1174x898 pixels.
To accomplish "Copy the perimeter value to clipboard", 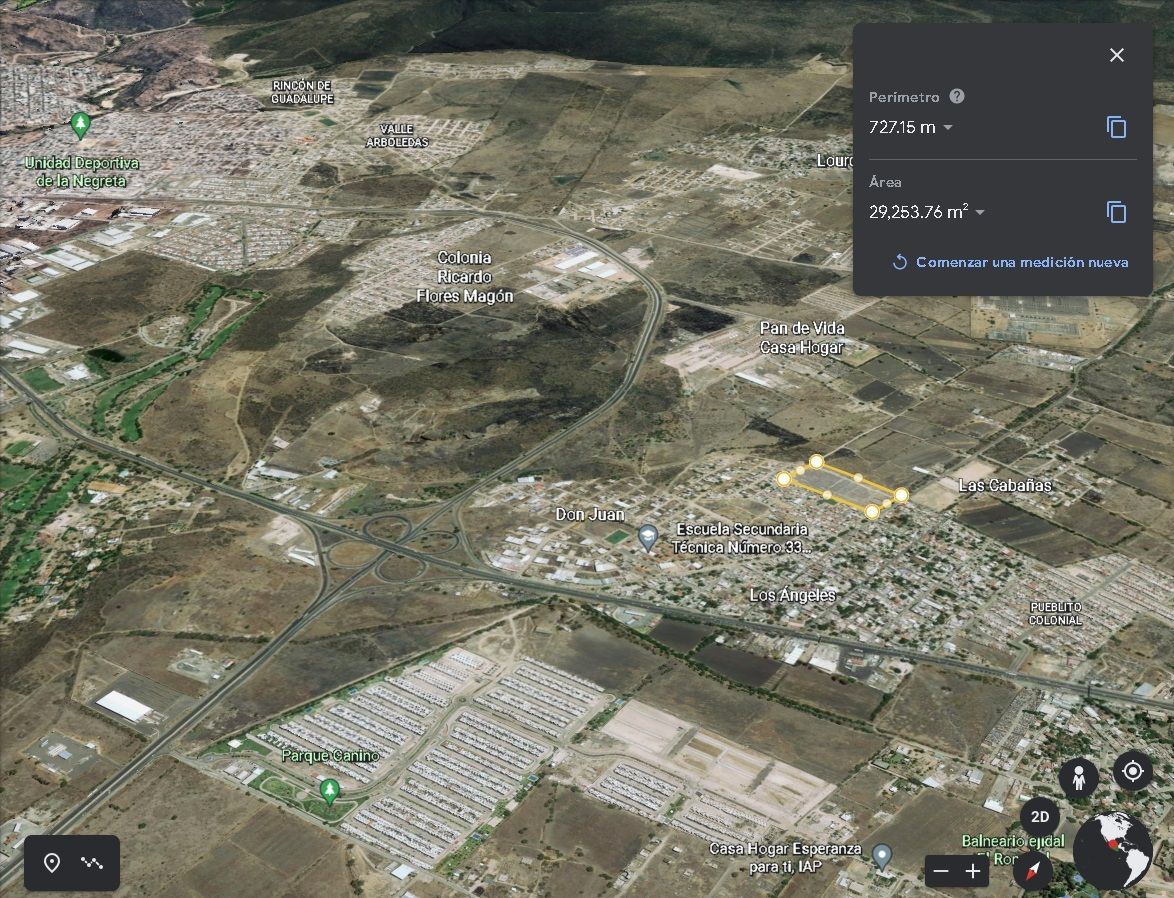I will coord(1116,127).
